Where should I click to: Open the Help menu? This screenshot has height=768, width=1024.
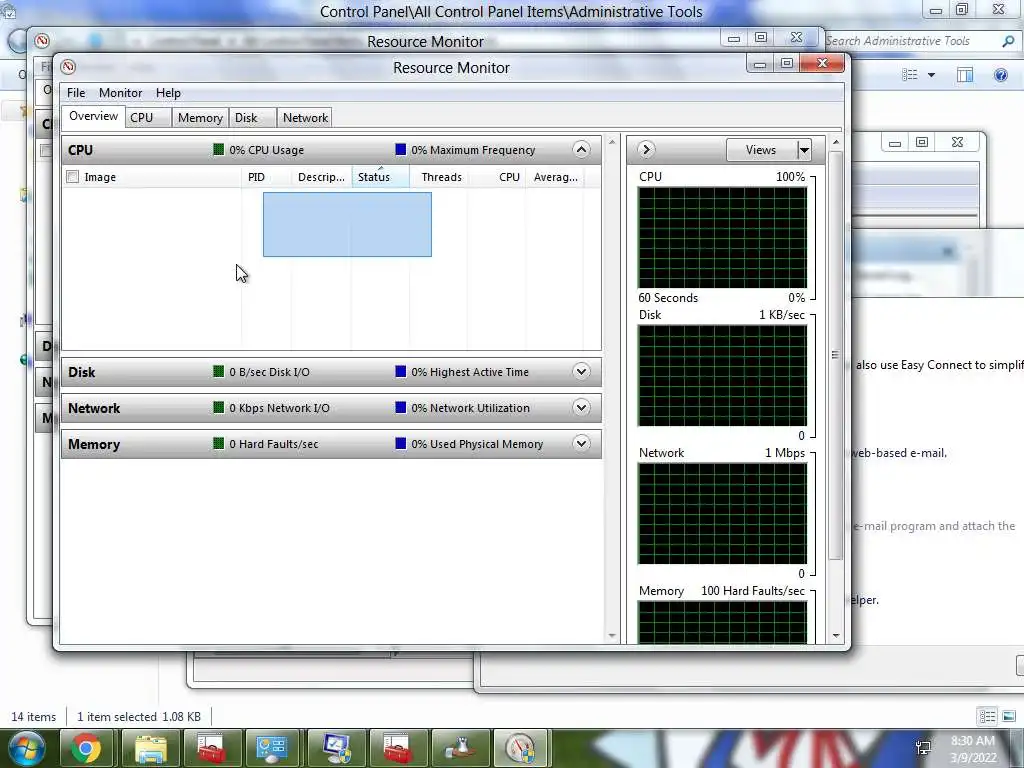pyautogui.click(x=168, y=93)
